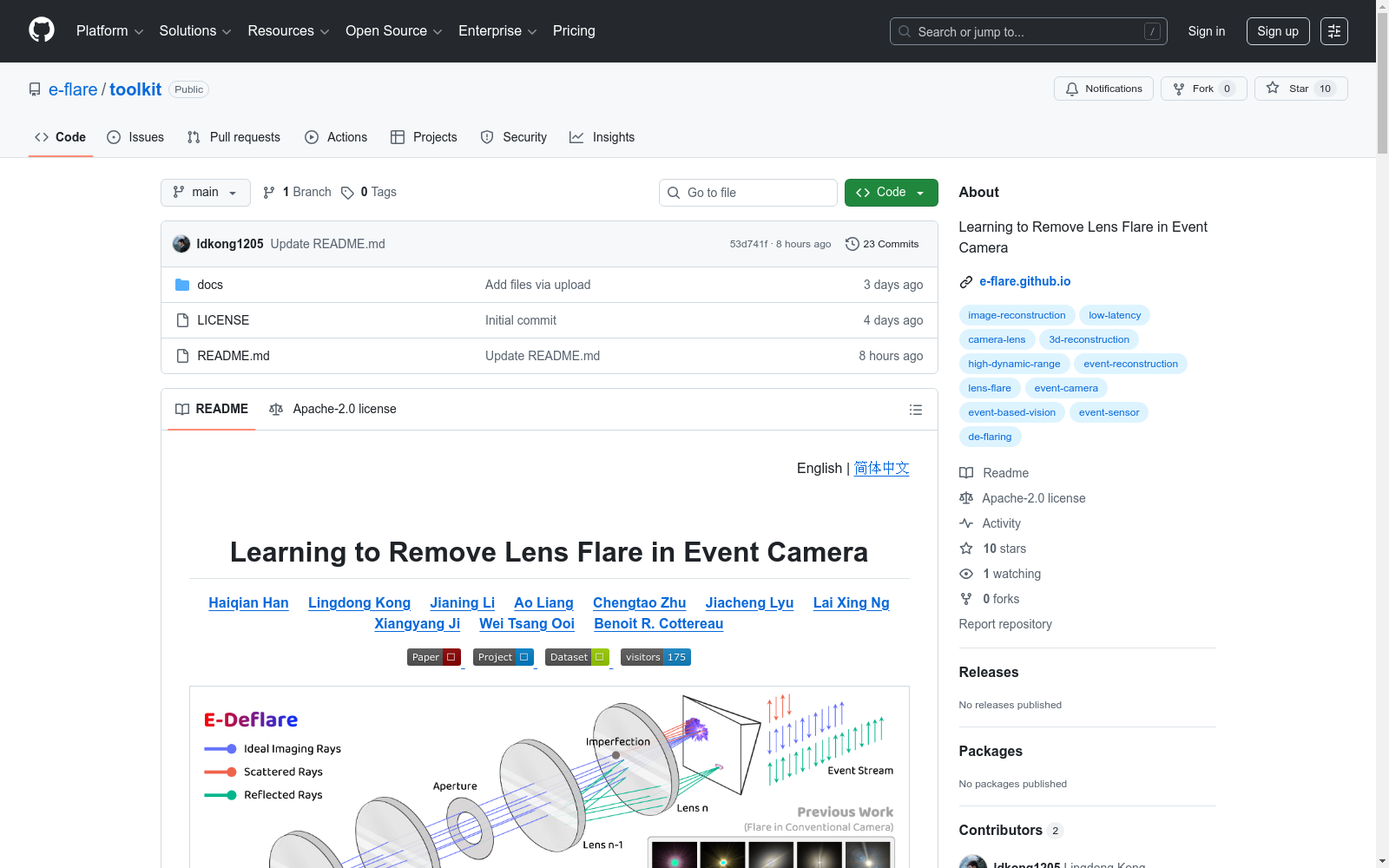Click the 0 Tags link
This screenshot has width=1389, height=868.
[369, 192]
